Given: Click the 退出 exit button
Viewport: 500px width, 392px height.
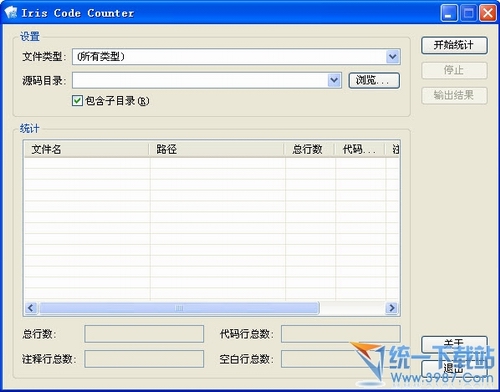Looking at the screenshot, I should [x=454, y=368].
